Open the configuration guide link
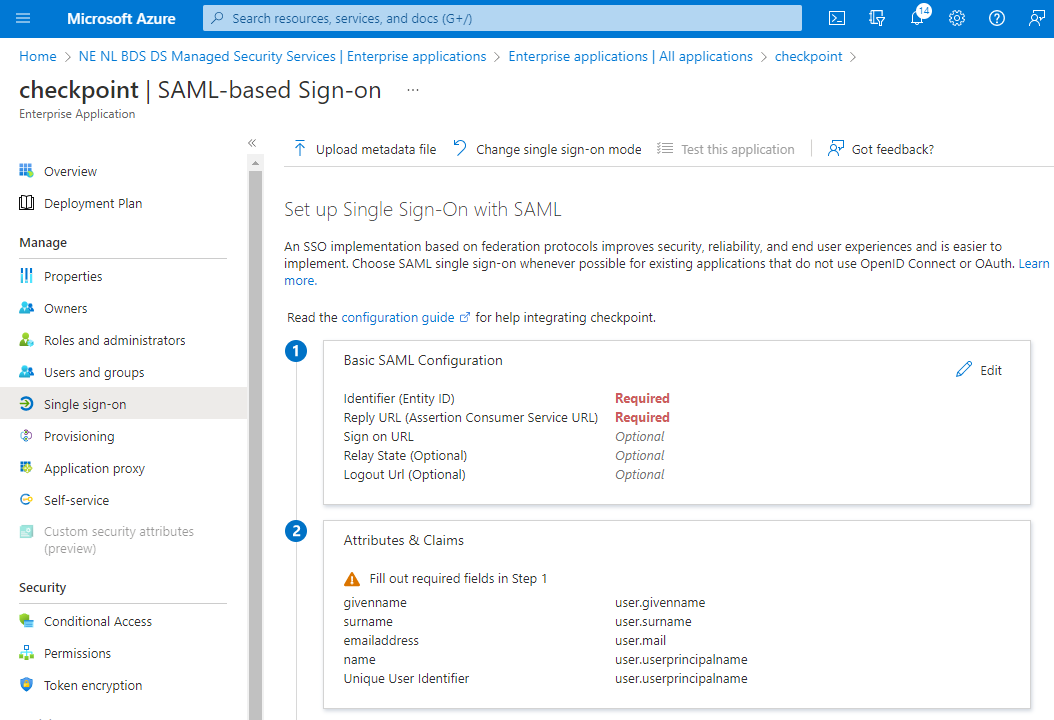This screenshot has width=1054, height=720. (x=398, y=316)
